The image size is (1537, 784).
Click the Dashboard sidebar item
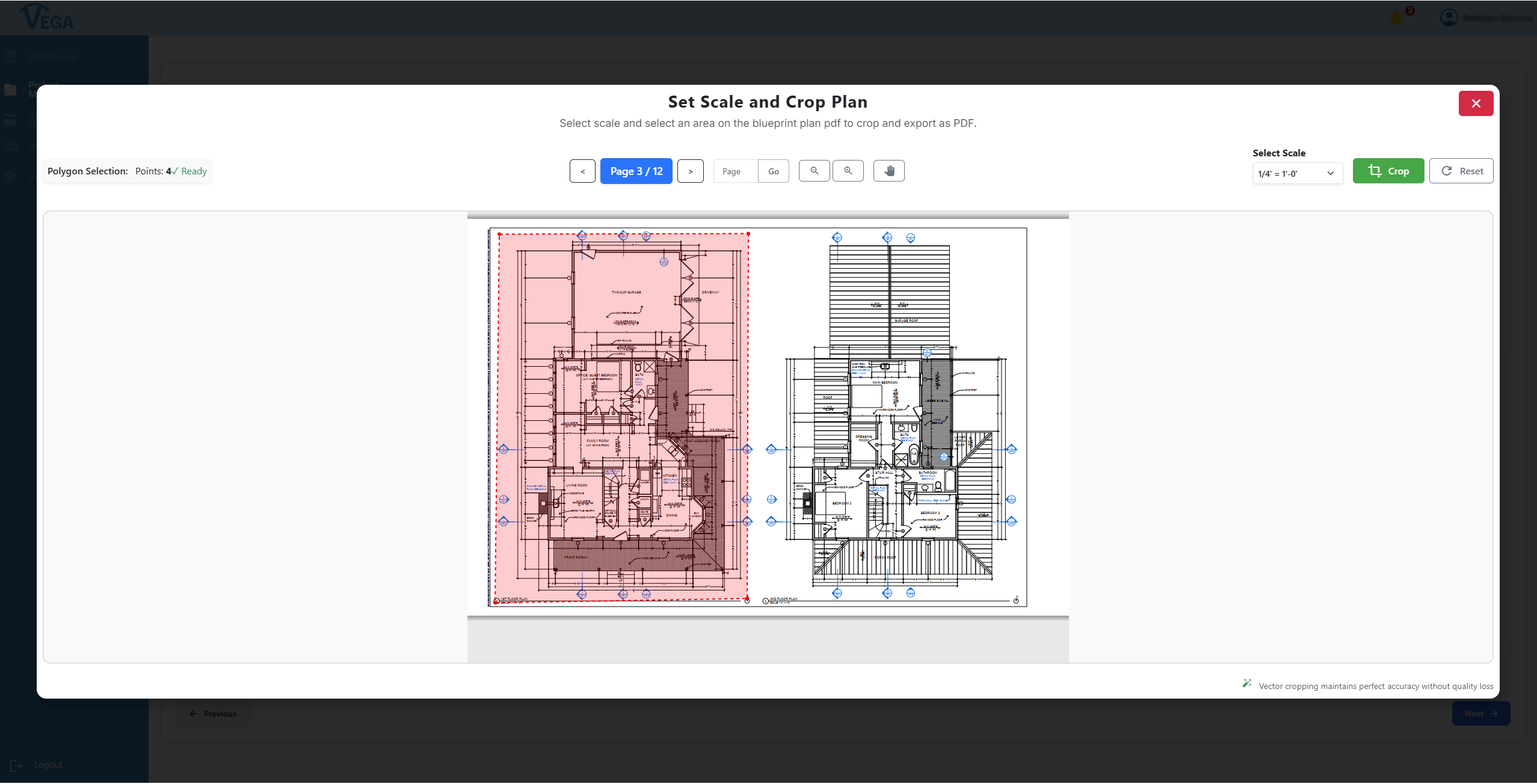[51, 57]
